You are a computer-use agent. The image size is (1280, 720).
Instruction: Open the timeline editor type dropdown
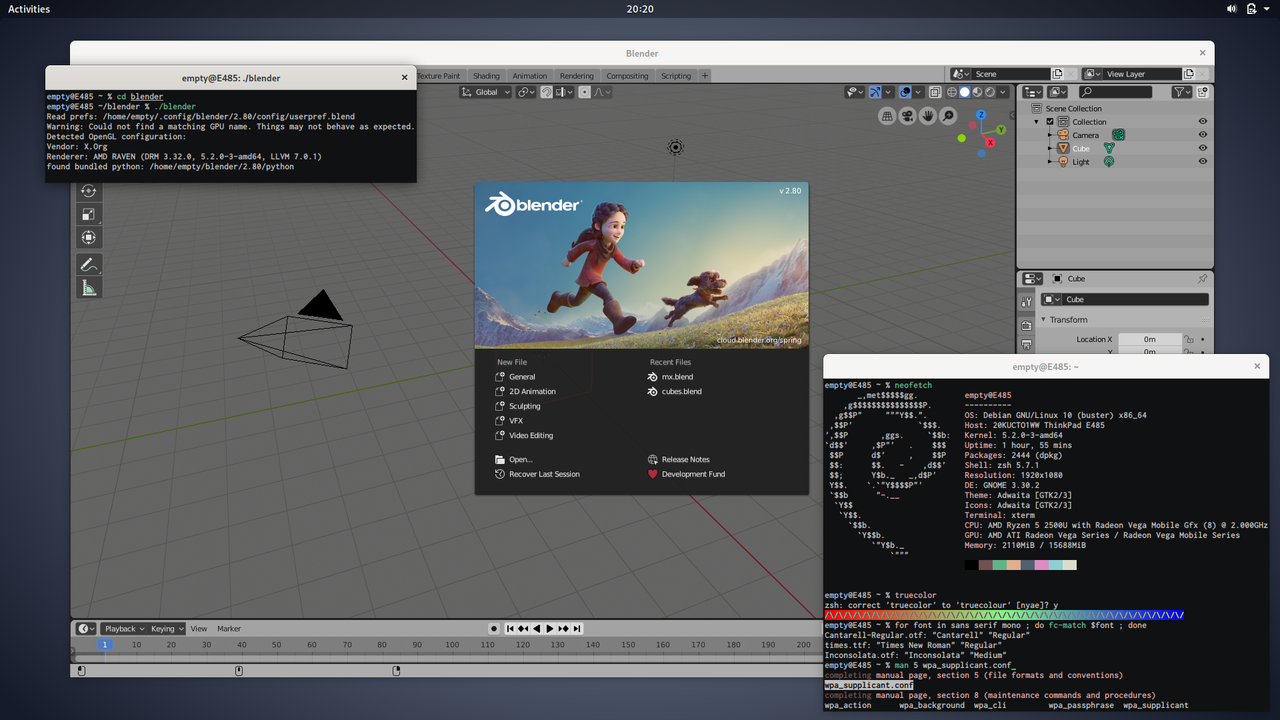coord(86,629)
